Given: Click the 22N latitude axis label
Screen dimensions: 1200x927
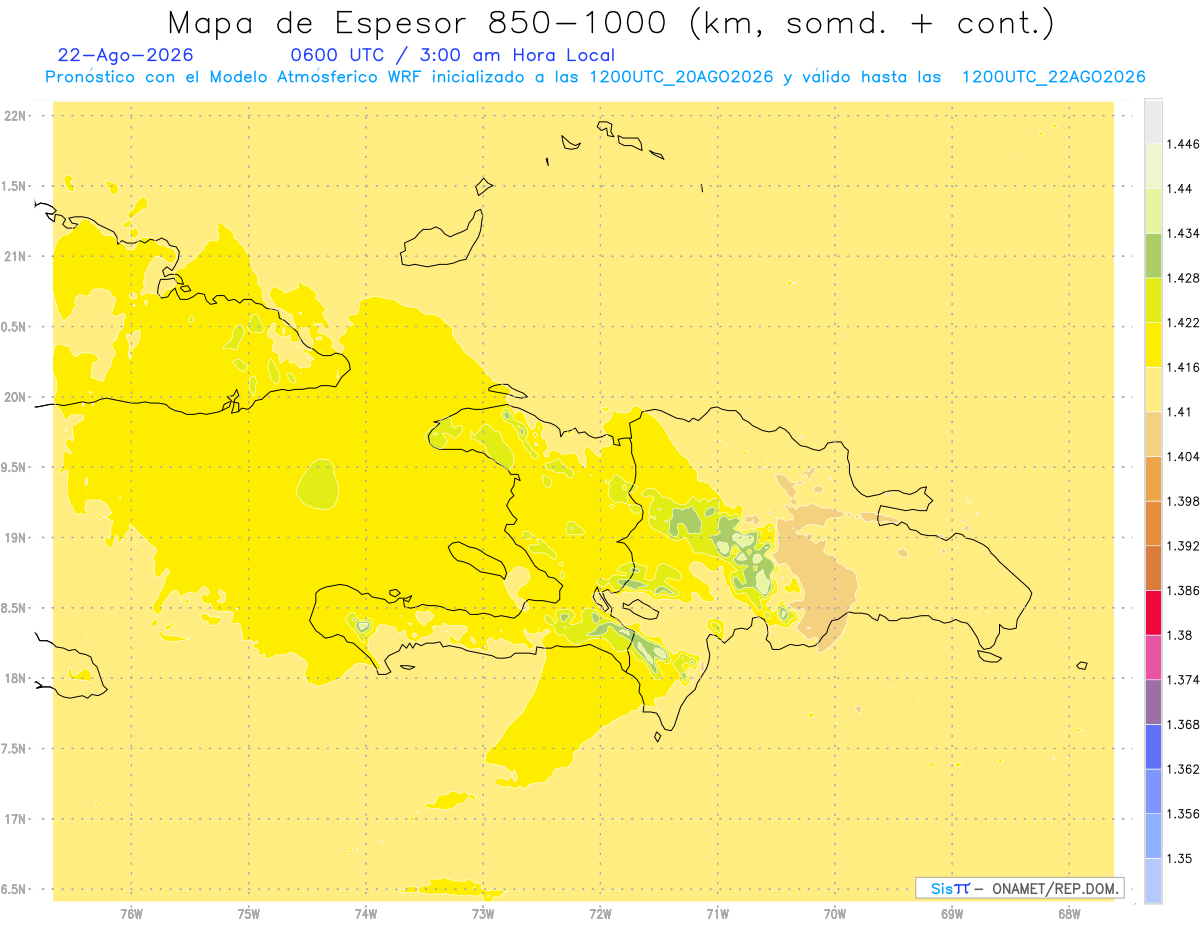Looking at the screenshot, I should 15,116.
